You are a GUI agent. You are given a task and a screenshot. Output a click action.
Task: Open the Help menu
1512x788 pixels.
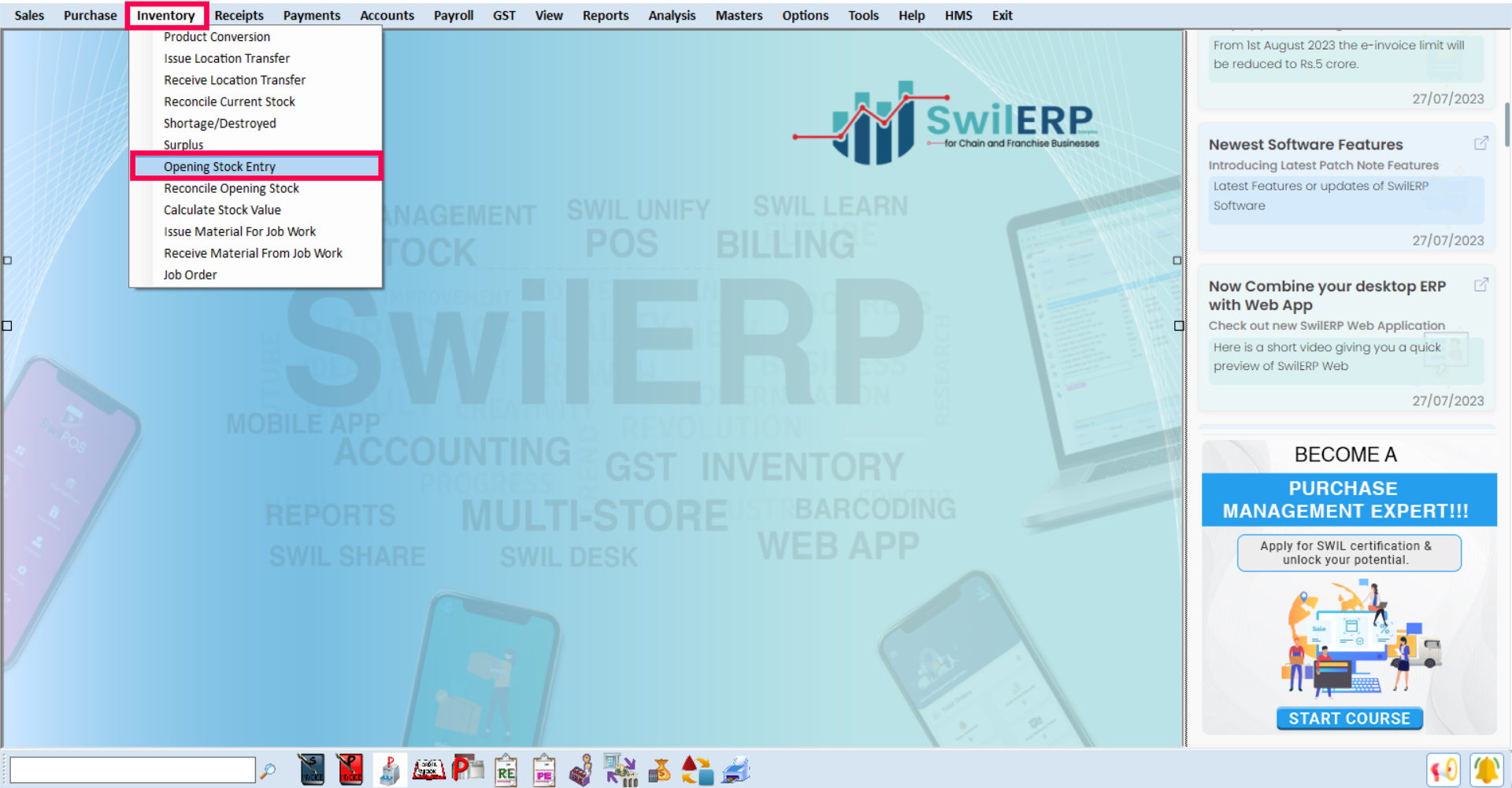[x=911, y=15]
